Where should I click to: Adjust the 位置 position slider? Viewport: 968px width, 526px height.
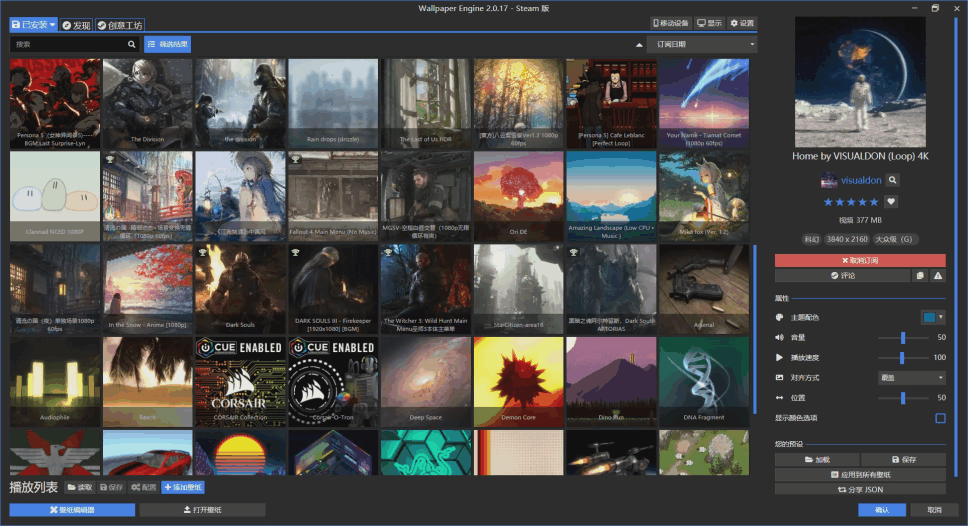[903, 398]
